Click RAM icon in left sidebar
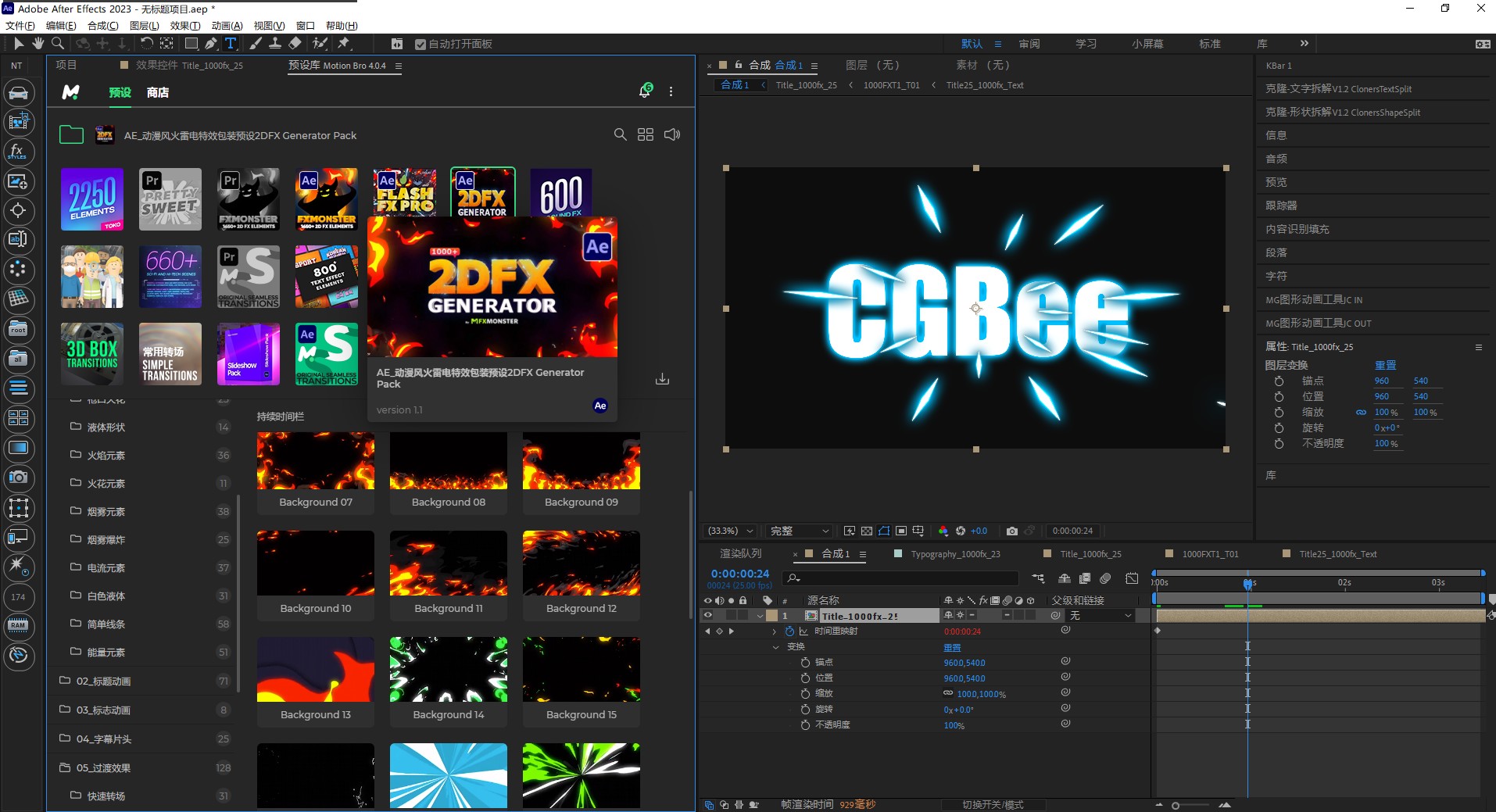 click(x=18, y=625)
